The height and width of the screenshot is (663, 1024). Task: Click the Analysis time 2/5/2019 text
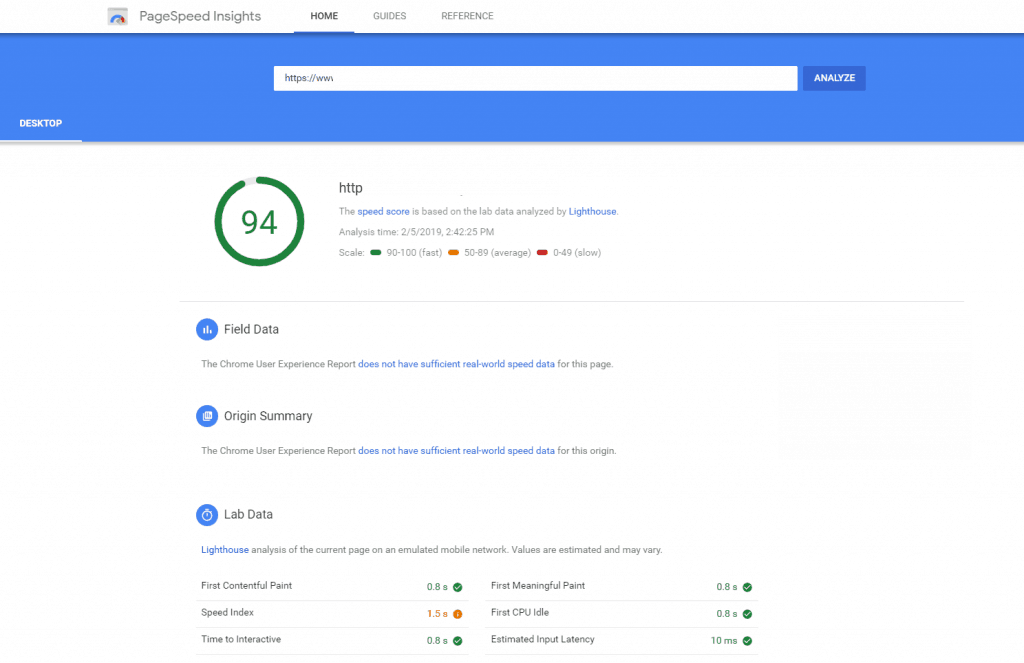pos(417,232)
